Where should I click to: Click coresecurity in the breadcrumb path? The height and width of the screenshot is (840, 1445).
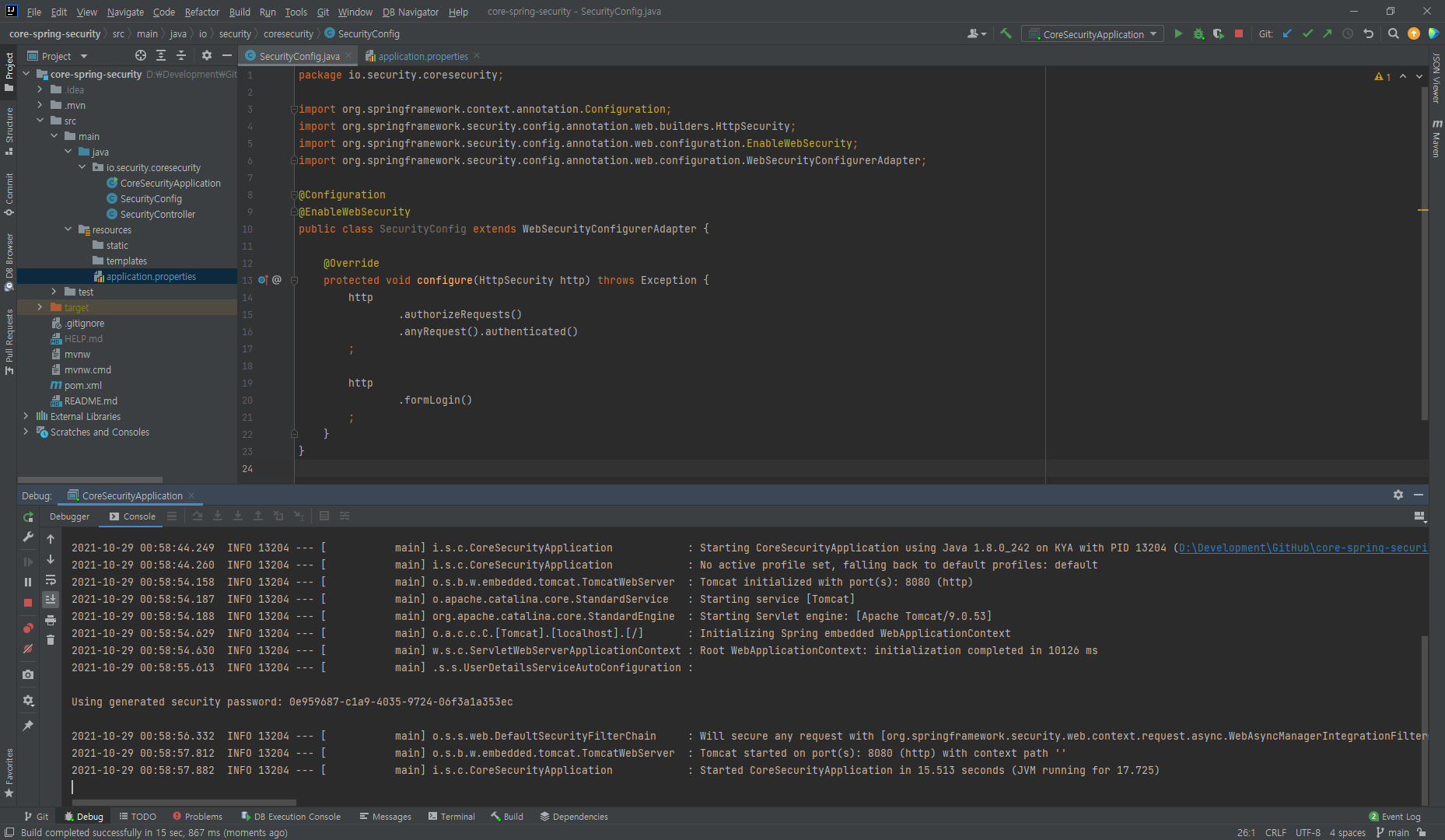pos(288,33)
